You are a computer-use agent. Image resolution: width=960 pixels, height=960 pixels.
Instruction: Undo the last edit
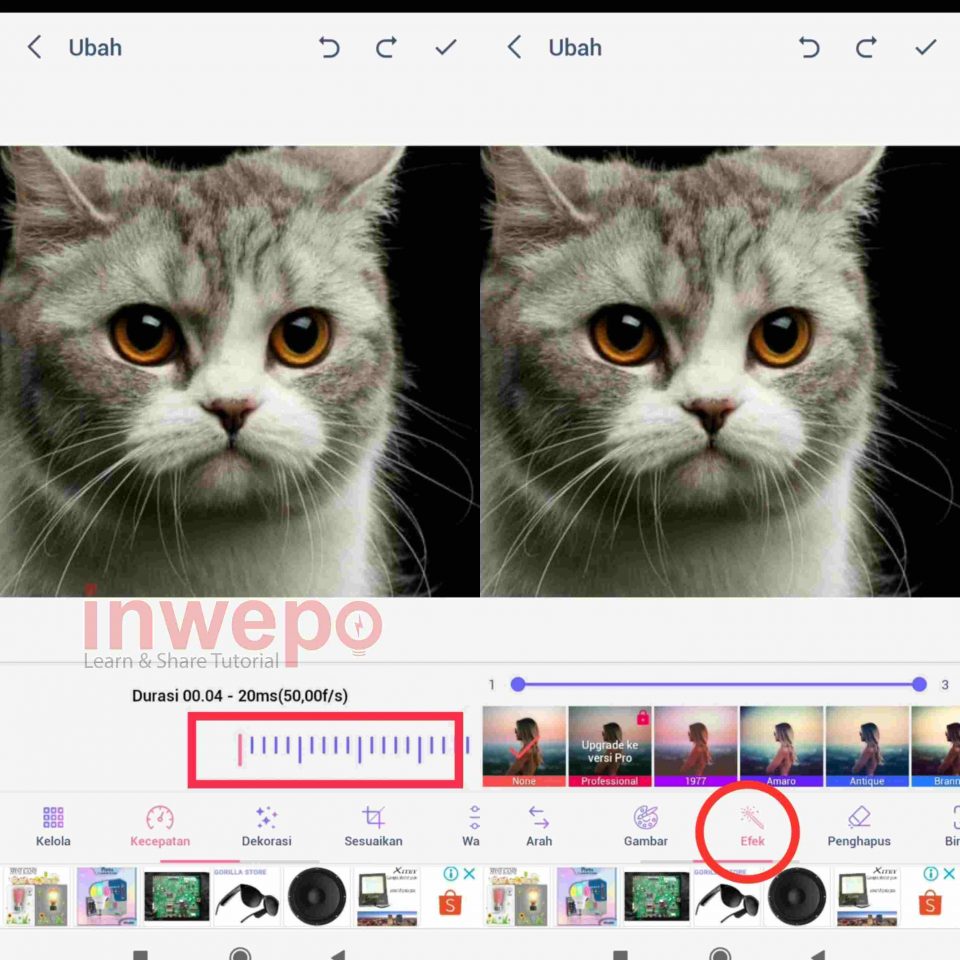click(x=809, y=47)
